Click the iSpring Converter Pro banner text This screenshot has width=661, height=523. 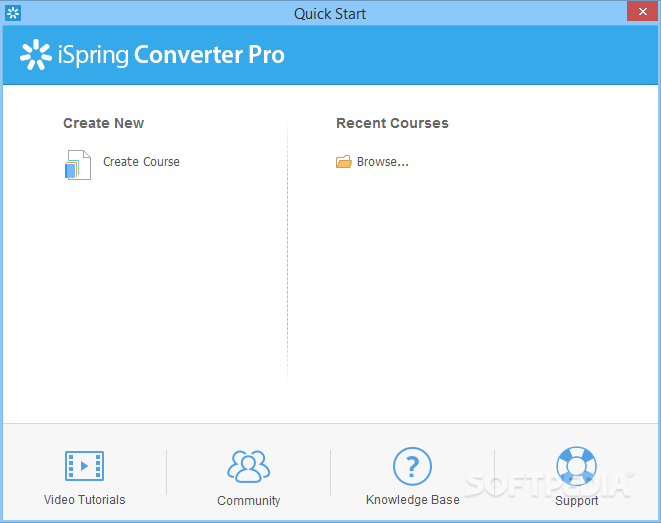(x=171, y=55)
